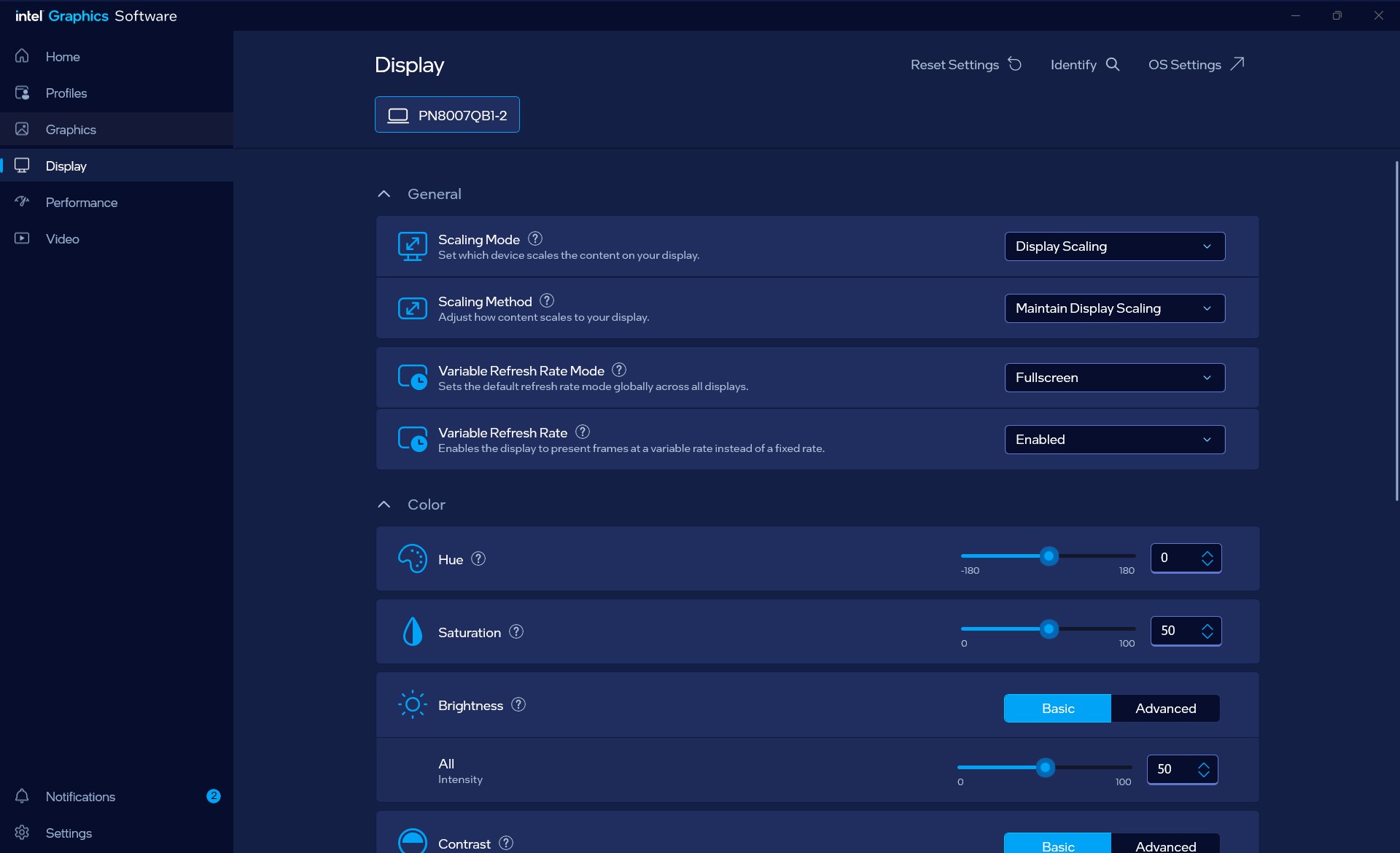Open OS Settings via the arrow icon
The height and width of the screenshot is (853, 1400).
(x=1237, y=64)
